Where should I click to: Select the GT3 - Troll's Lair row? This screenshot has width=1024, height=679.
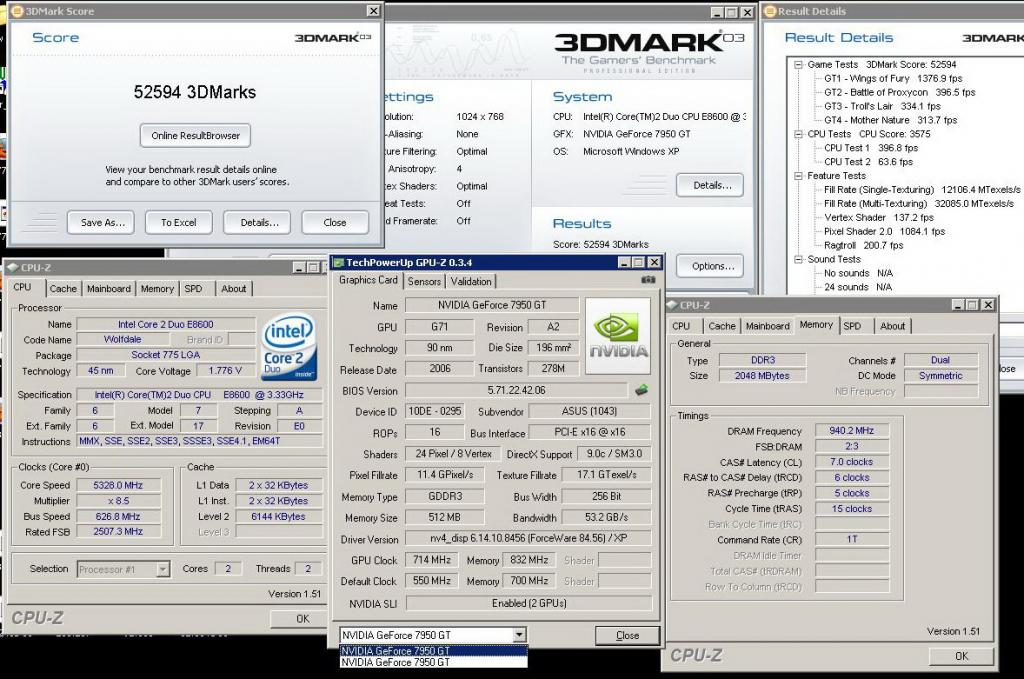pyautogui.click(x=882, y=106)
